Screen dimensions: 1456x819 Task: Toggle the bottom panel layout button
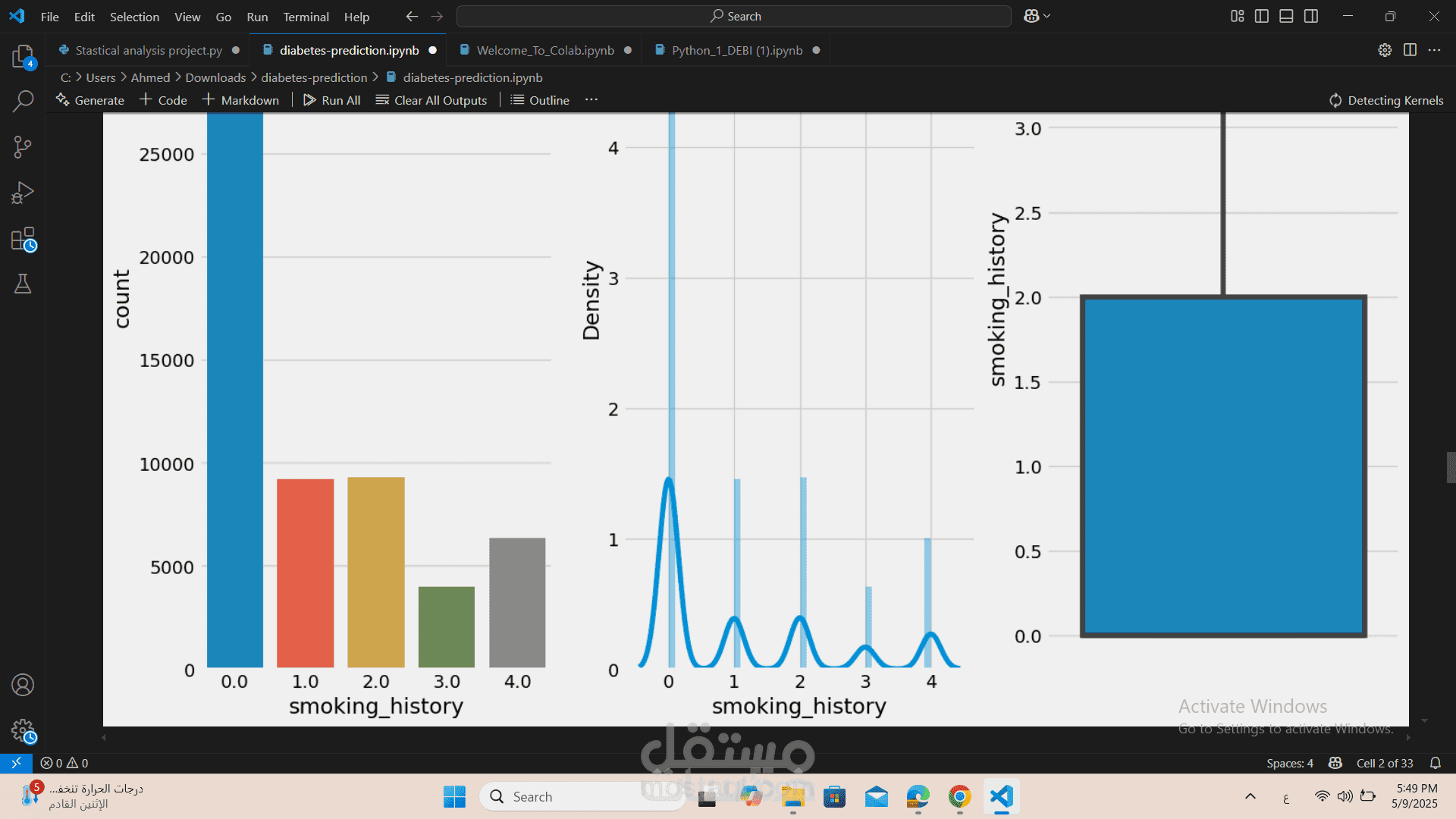click(1286, 16)
